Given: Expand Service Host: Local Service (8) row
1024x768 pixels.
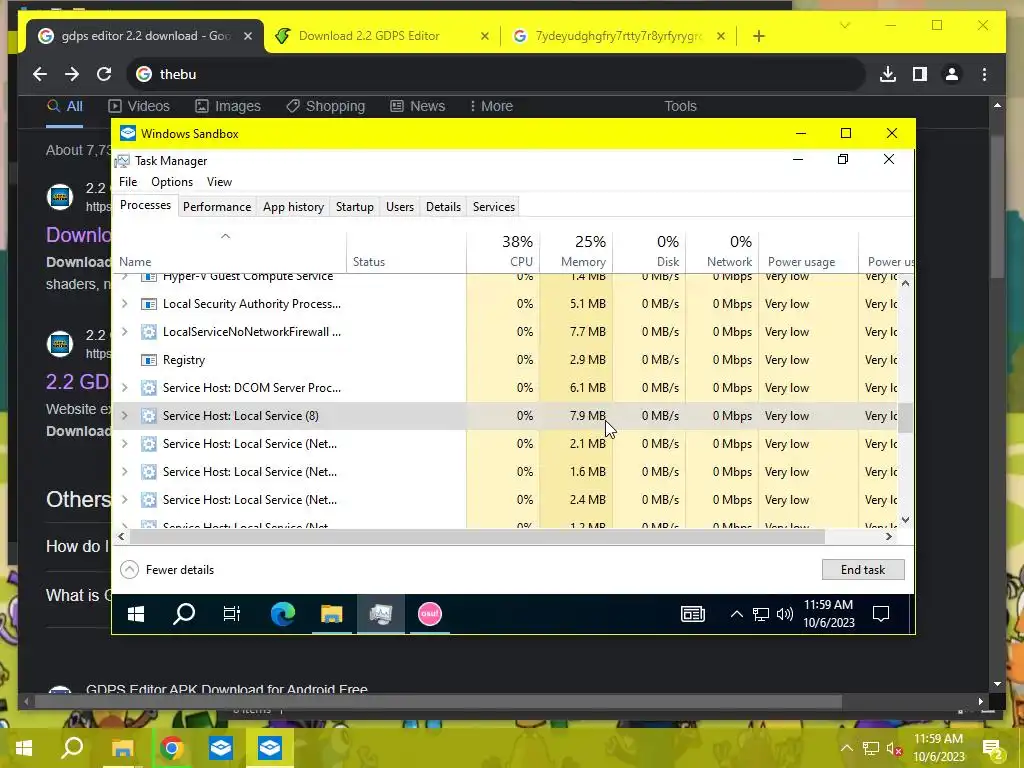Looking at the screenshot, I should [125, 416].
